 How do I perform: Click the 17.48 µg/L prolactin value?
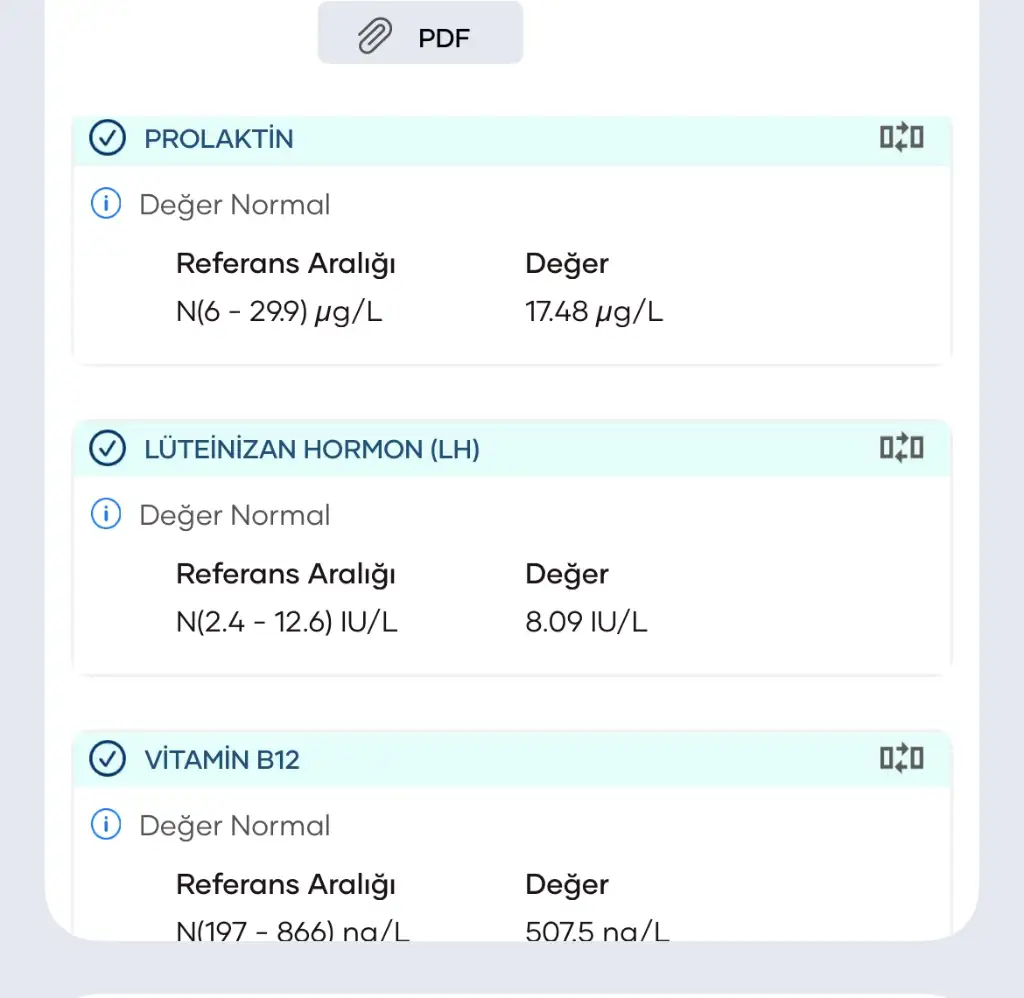[x=594, y=313]
